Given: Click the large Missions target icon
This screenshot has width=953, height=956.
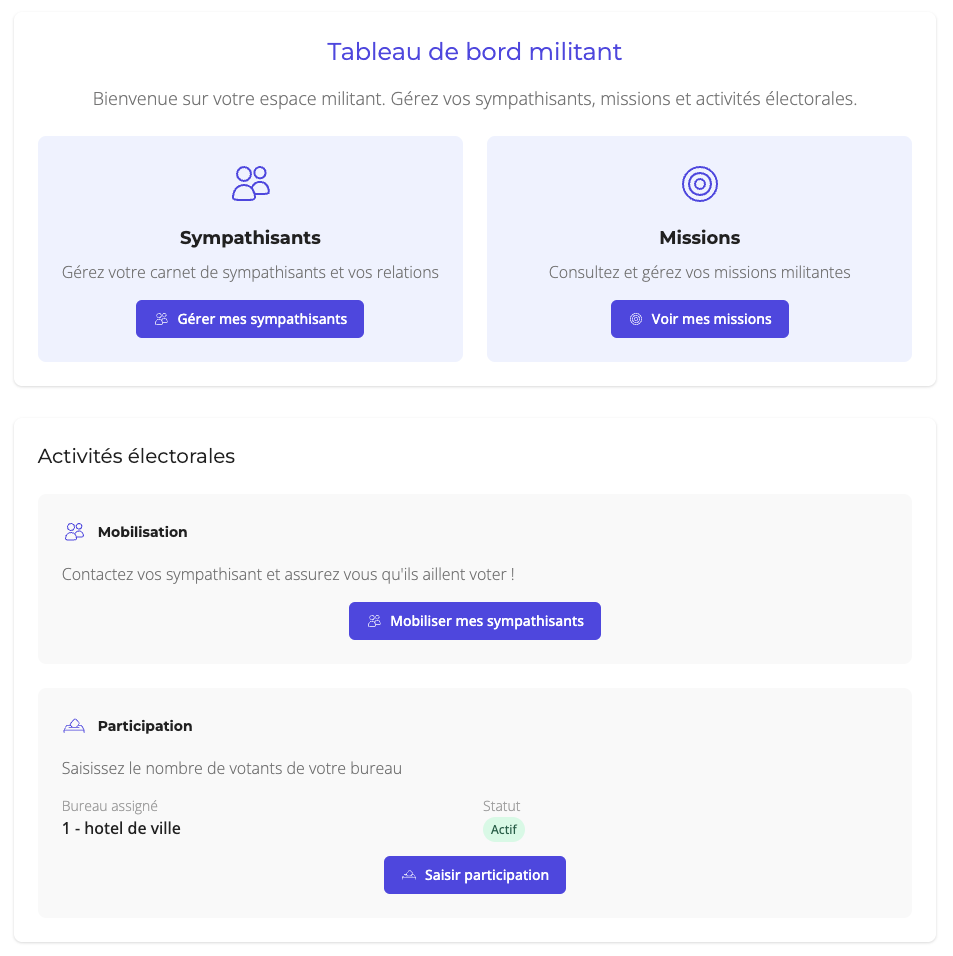Looking at the screenshot, I should 700,184.
